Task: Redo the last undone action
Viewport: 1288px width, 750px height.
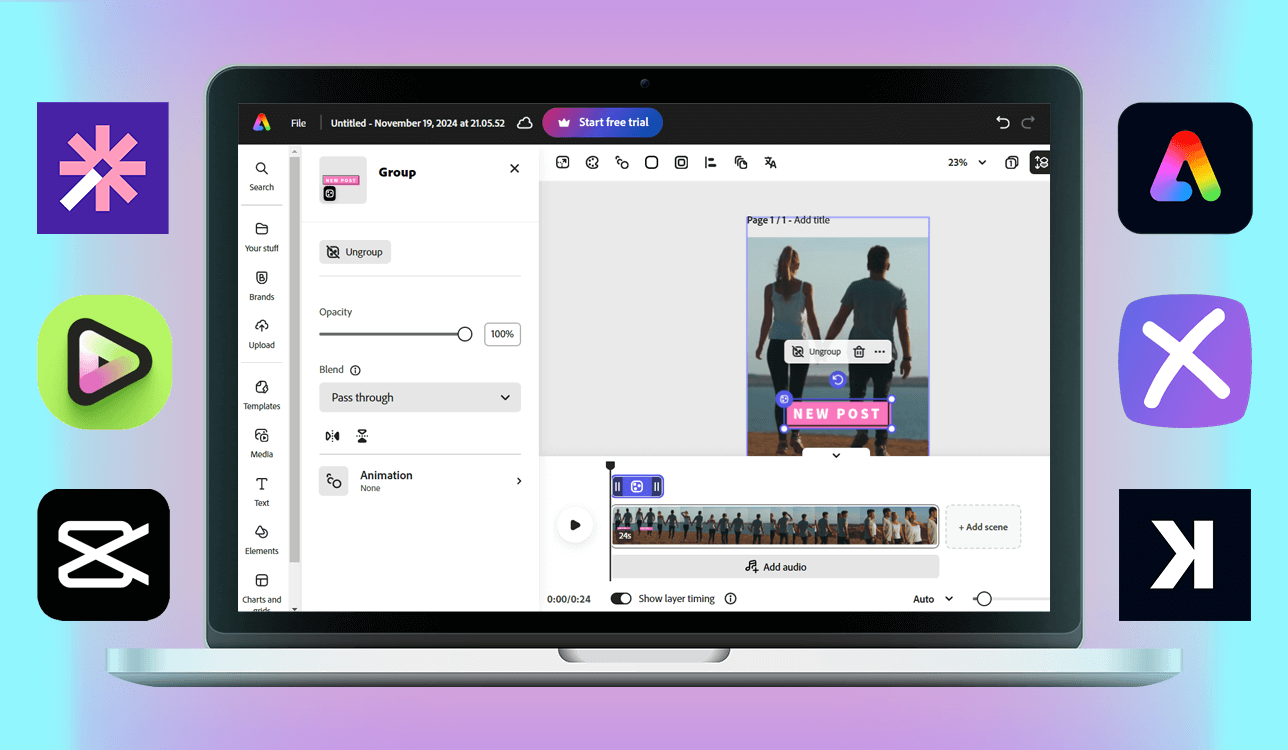Action: click(1028, 122)
